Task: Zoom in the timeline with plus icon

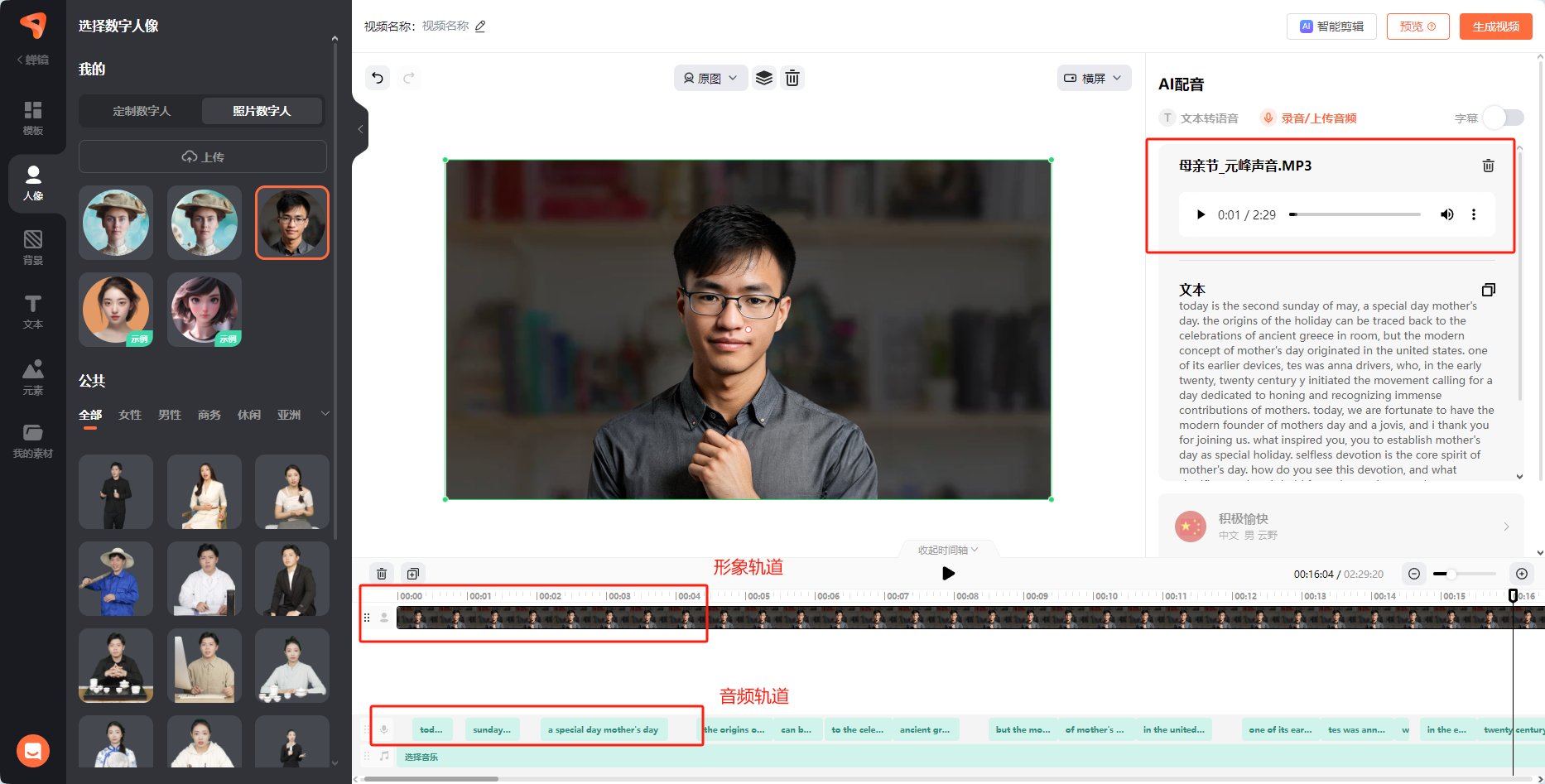Action: tap(1522, 574)
